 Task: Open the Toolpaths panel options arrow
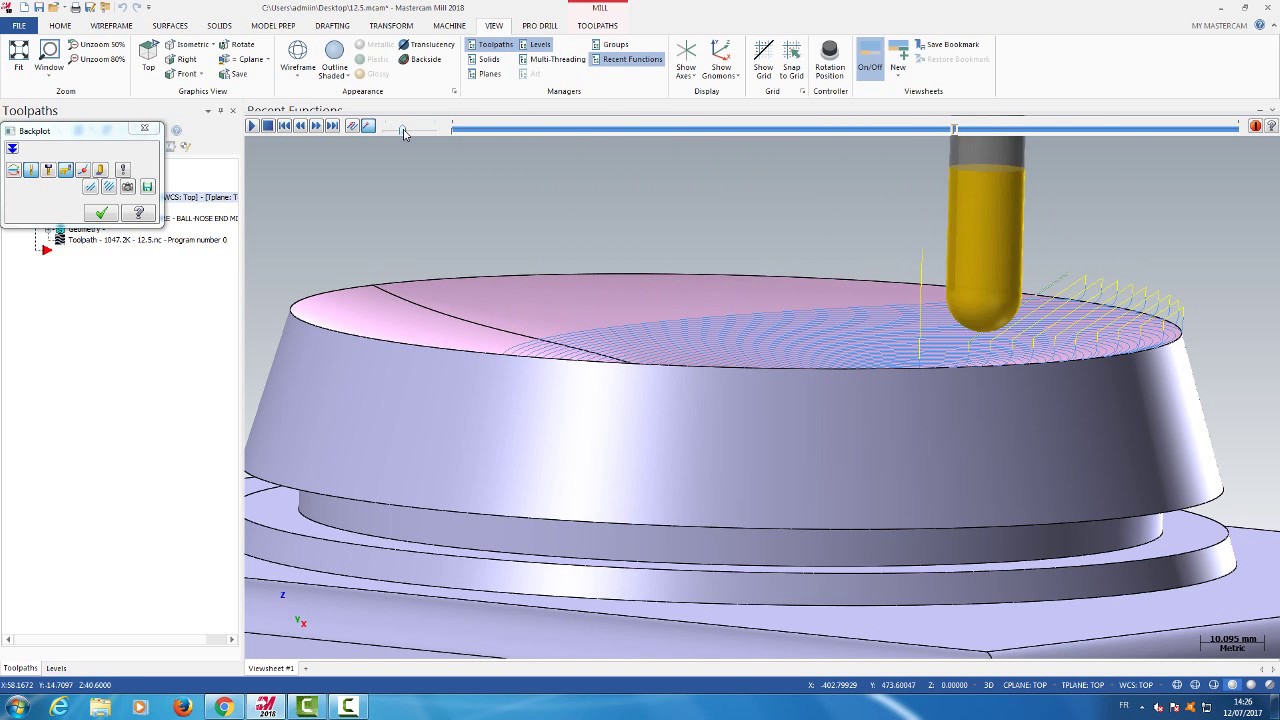tap(208, 111)
